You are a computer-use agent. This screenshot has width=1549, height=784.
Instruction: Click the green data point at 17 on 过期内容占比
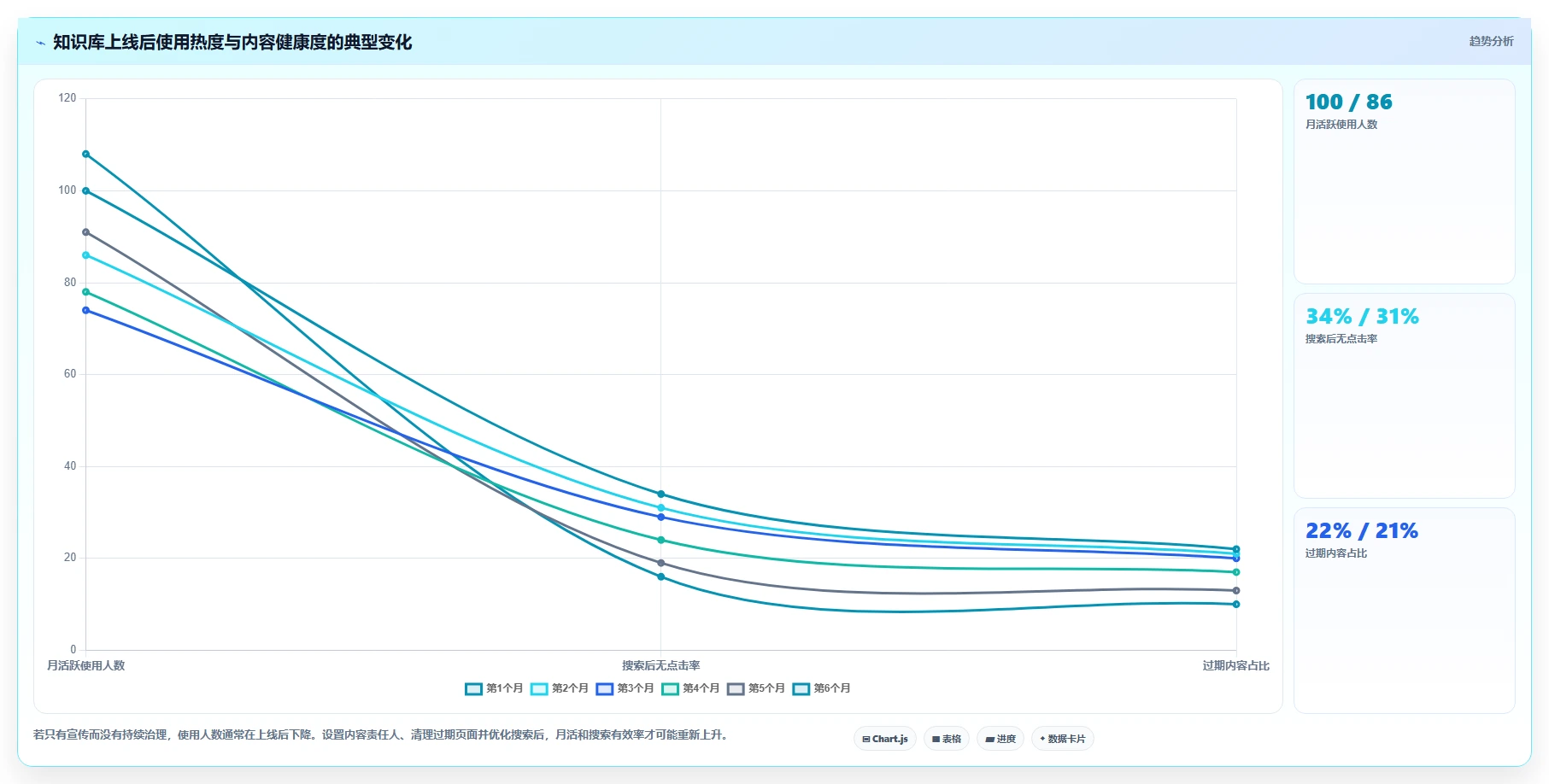[1236, 572]
